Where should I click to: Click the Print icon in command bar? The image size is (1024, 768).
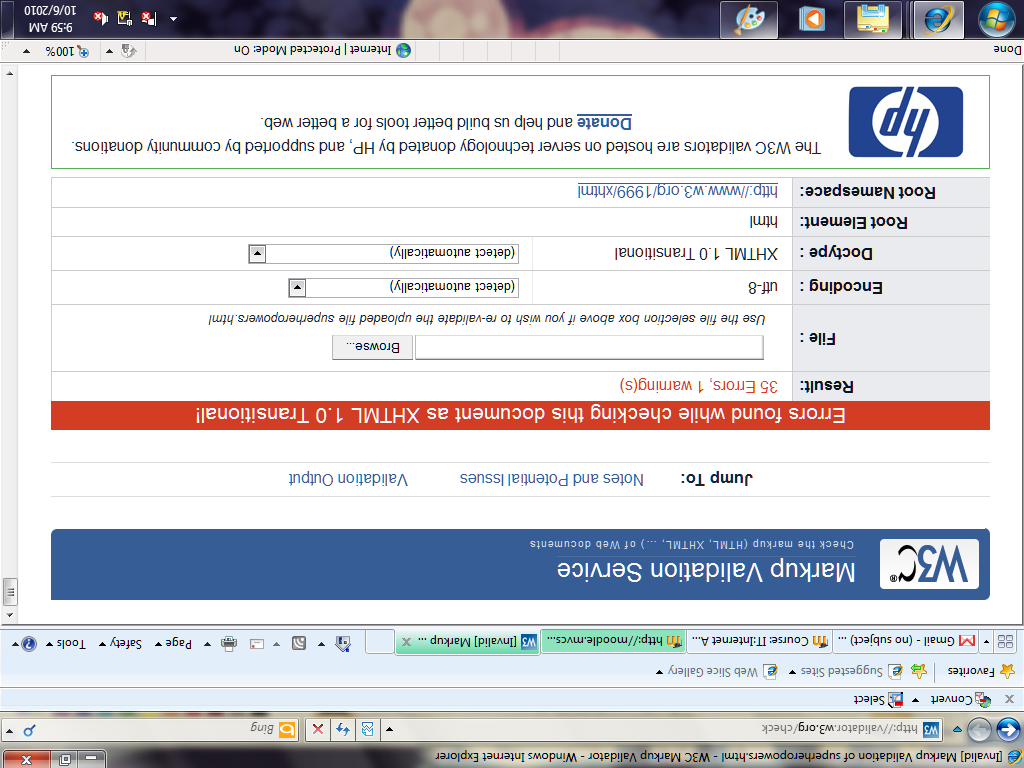pyautogui.click(x=228, y=643)
